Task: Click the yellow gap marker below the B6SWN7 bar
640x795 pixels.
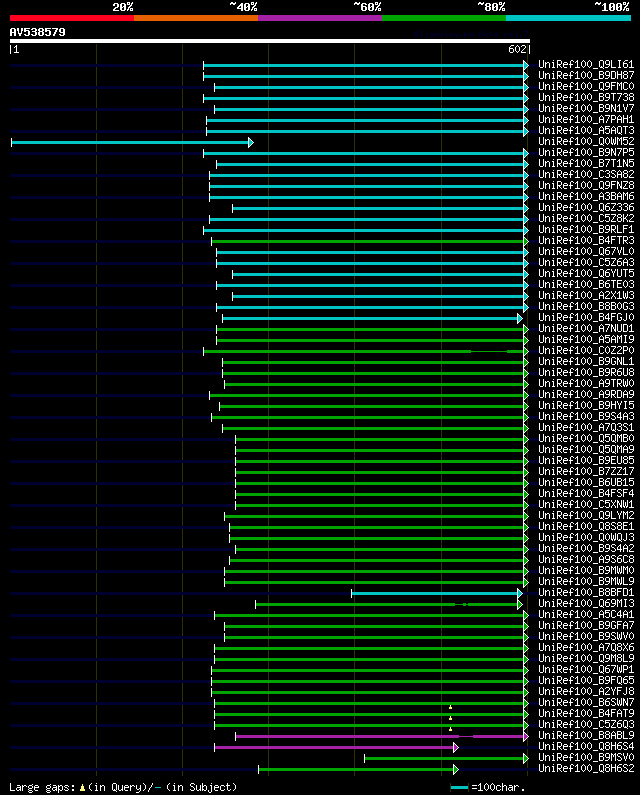Action: click(450, 707)
